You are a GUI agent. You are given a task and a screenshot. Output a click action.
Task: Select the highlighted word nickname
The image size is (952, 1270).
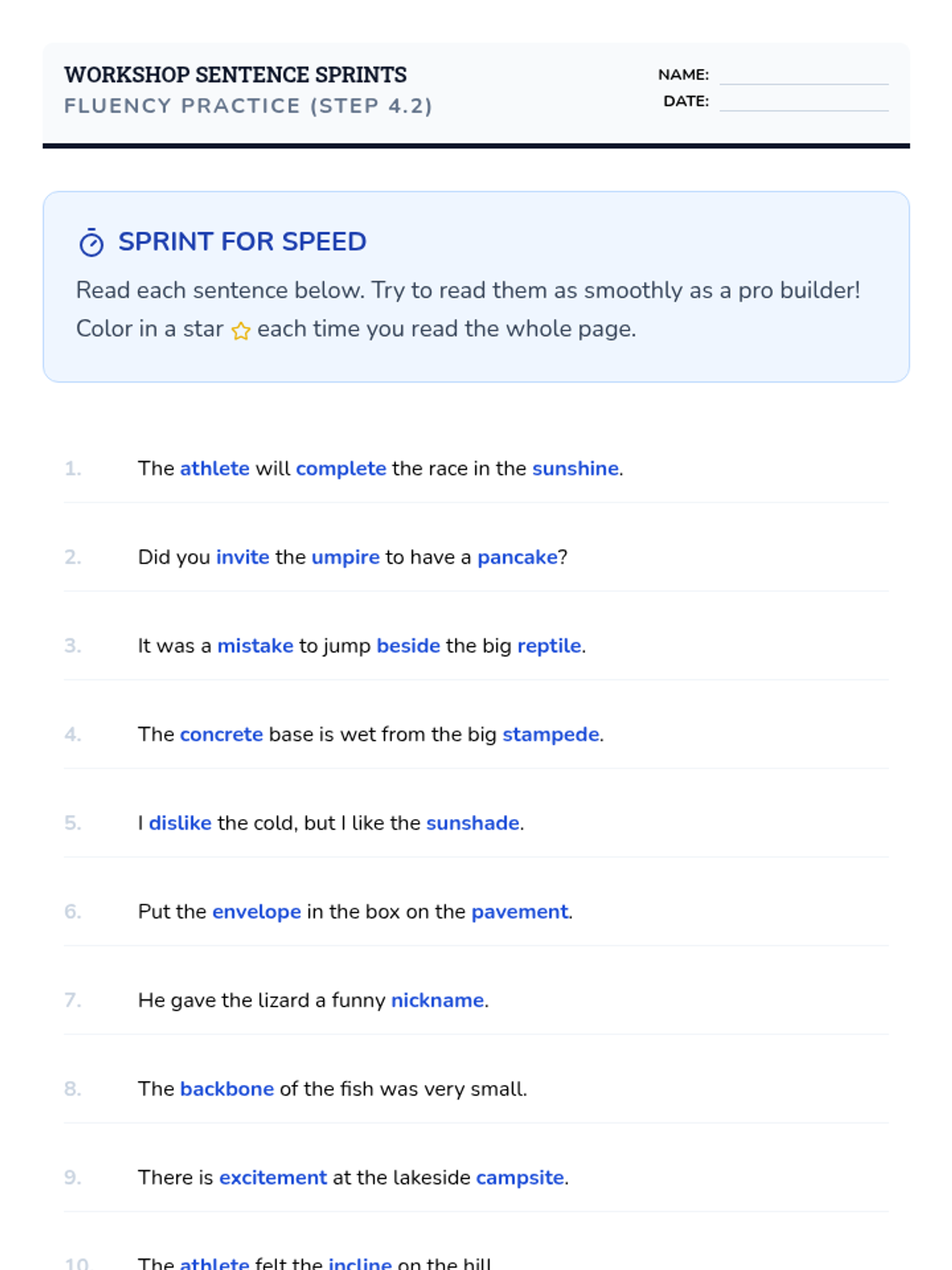(437, 1000)
